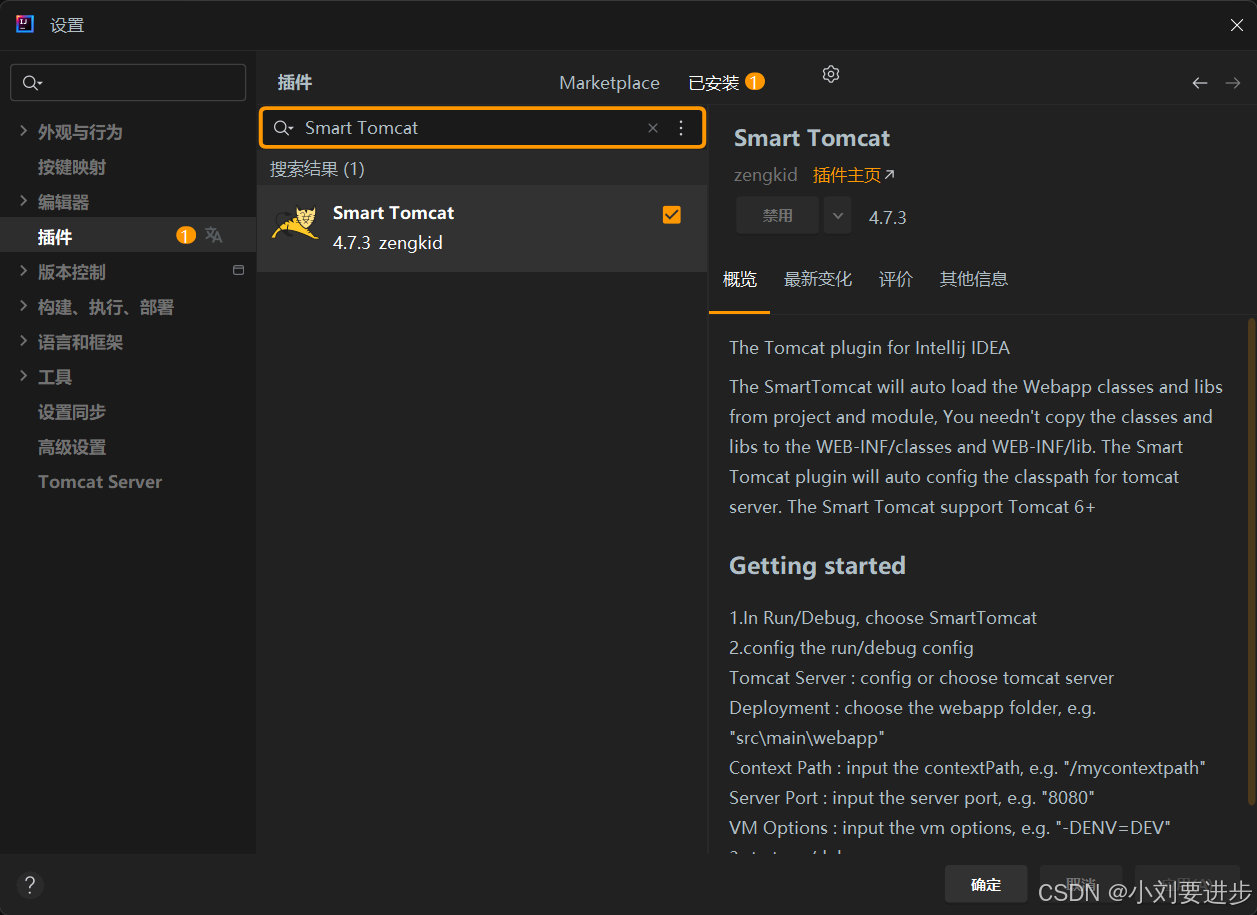Close the settings dialog window
Image resolution: width=1257 pixels, height=915 pixels.
pyautogui.click(x=1237, y=25)
